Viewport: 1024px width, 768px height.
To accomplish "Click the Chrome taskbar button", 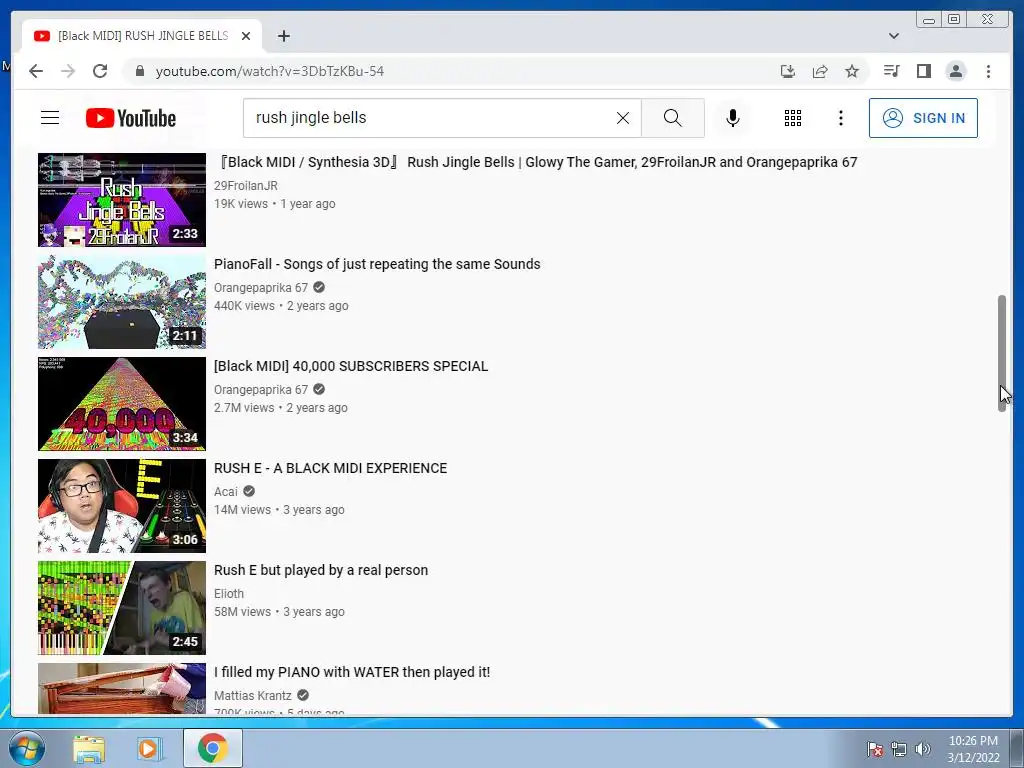I will point(213,748).
